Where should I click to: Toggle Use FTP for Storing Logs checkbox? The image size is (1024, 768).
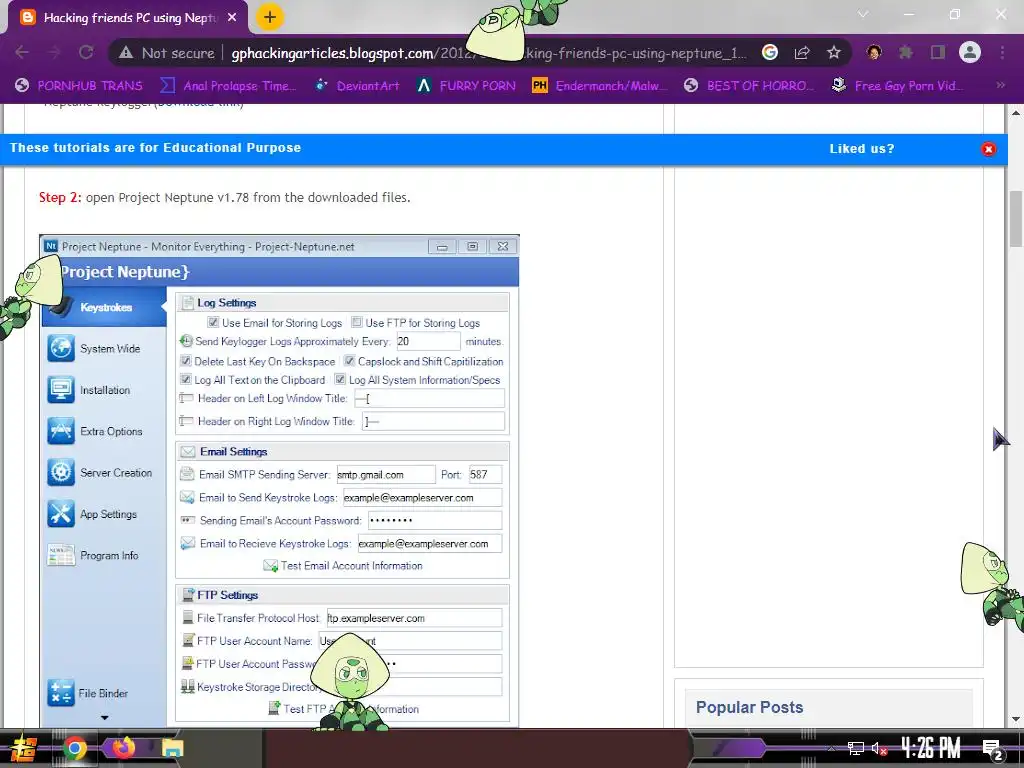(x=357, y=322)
